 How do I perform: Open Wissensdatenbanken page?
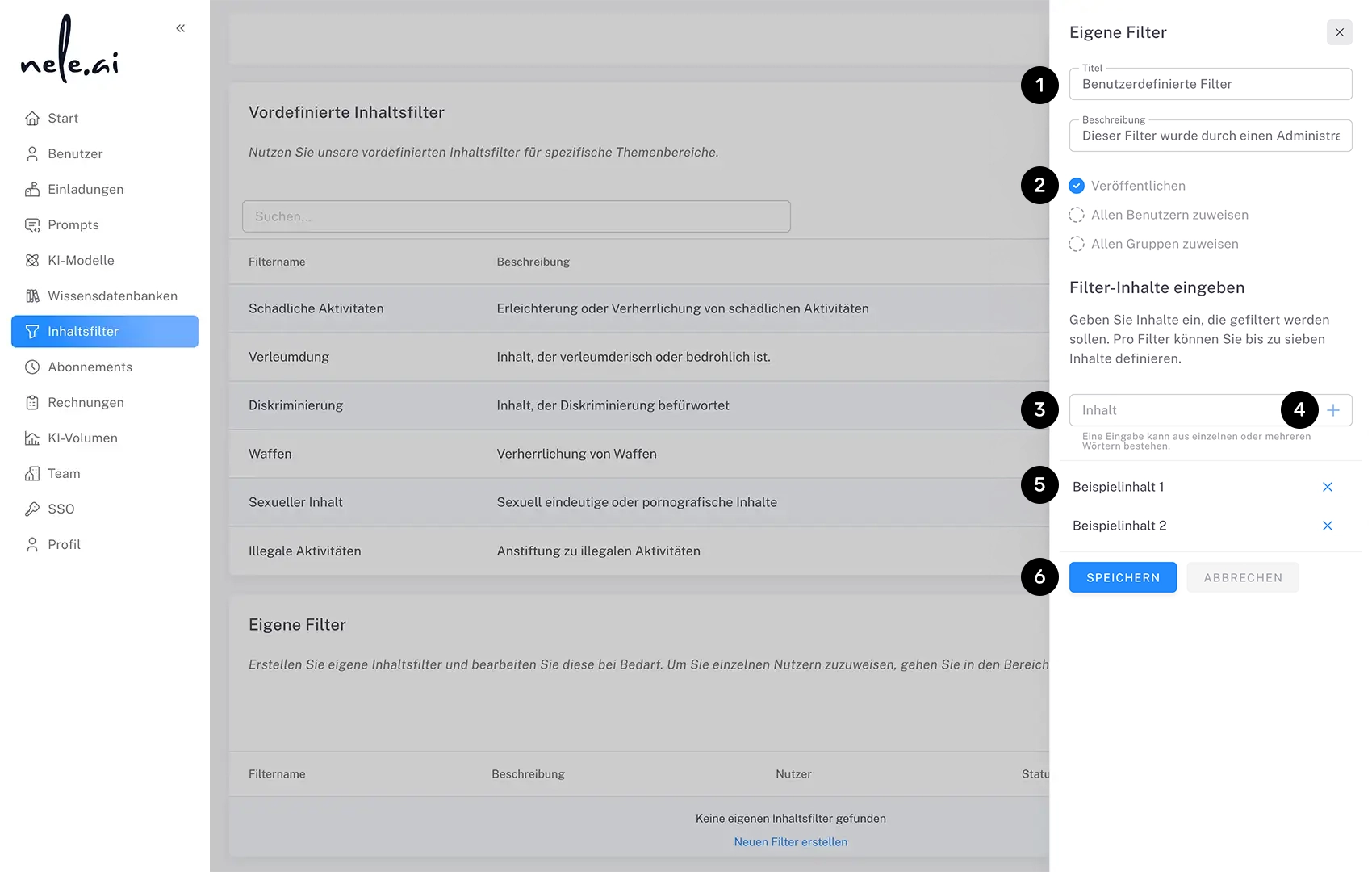105,296
